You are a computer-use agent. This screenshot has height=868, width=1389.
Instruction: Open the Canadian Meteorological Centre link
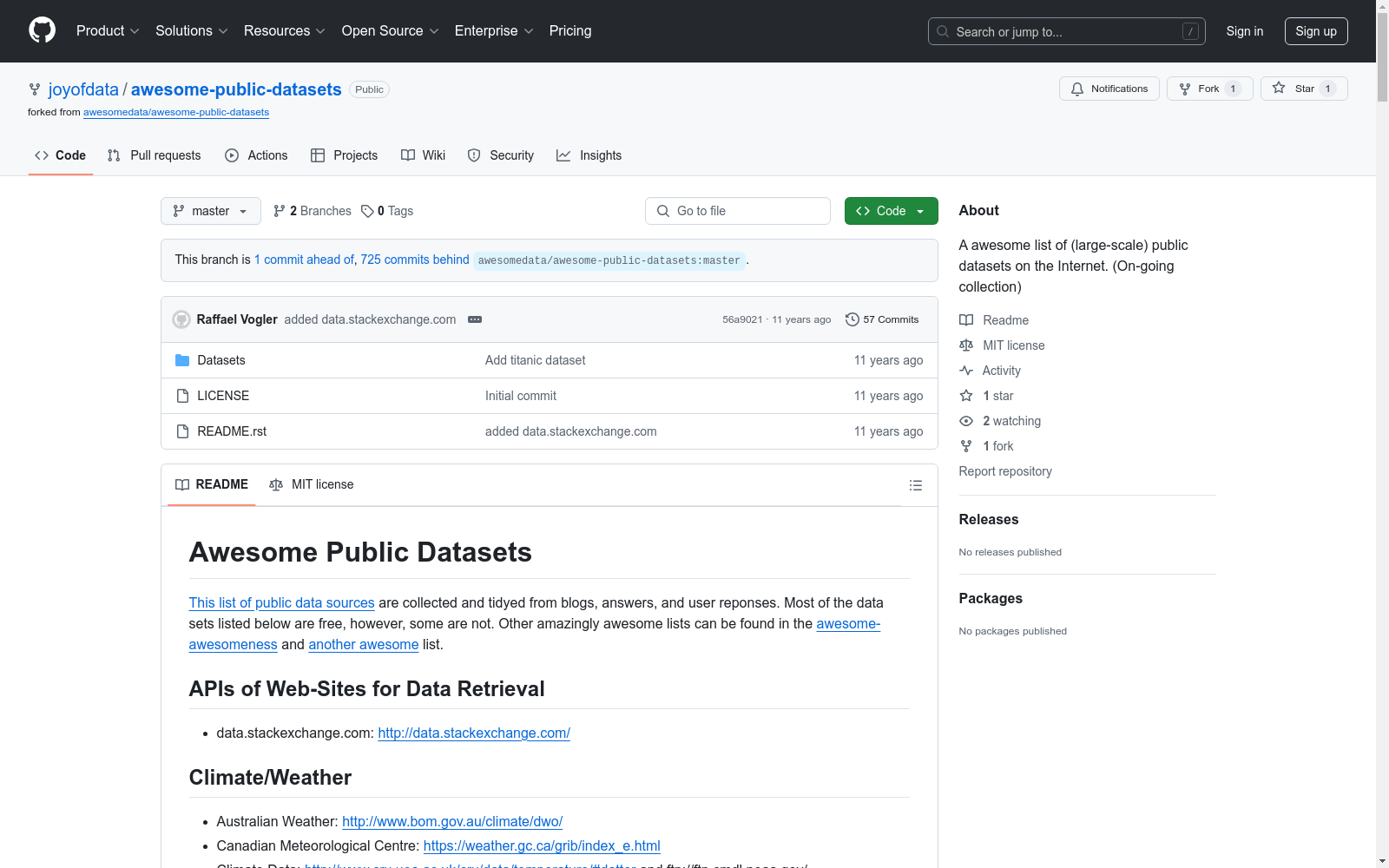(542, 845)
